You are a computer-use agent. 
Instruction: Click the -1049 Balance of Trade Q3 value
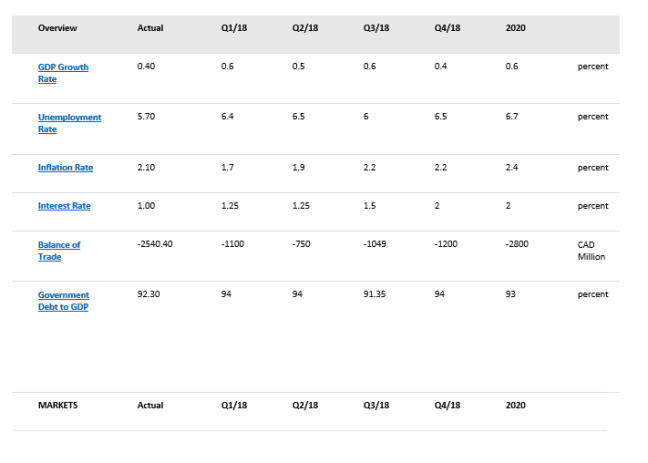click(373, 246)
